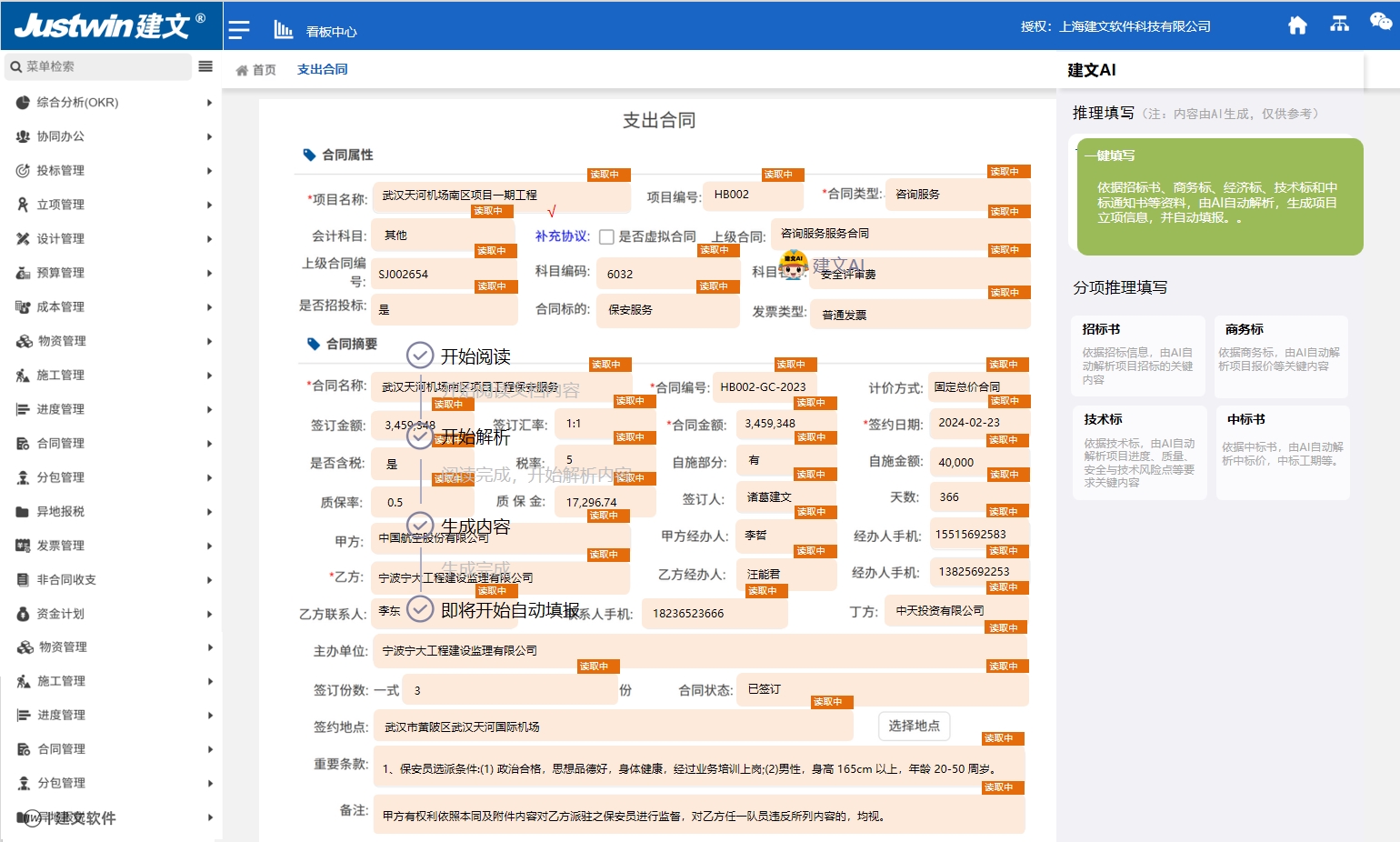Select the 招标书 inference card
The height and width of the screenshot is (842, 1400).
click(1137, 356)
